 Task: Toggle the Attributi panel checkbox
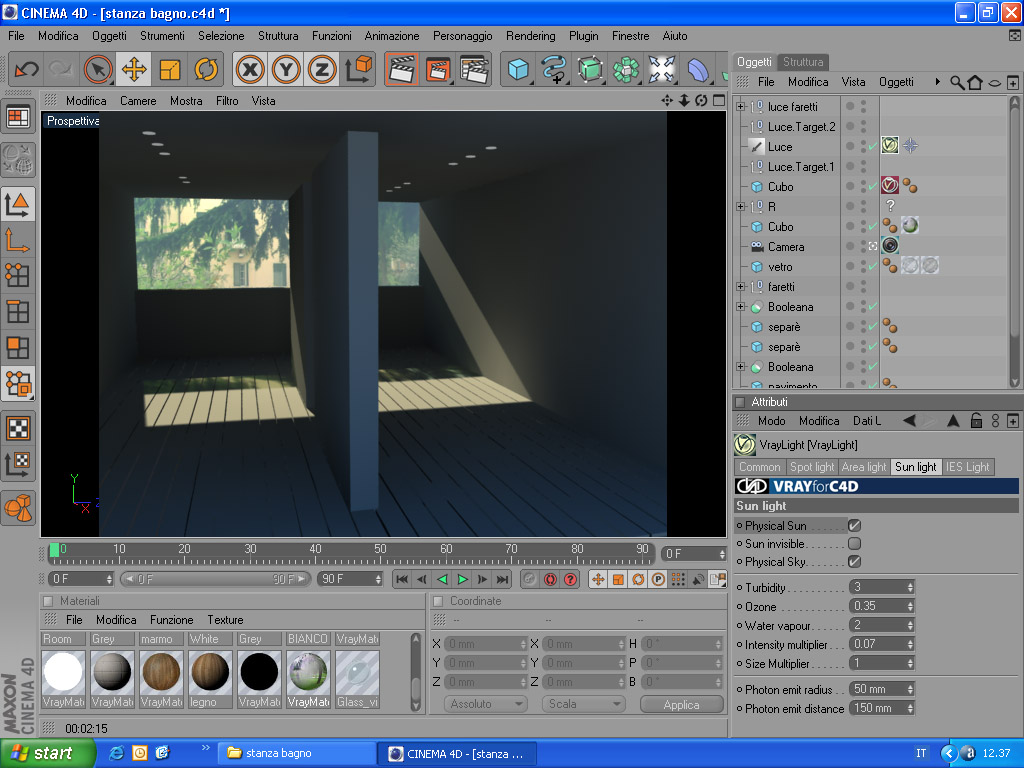(740, 402)
